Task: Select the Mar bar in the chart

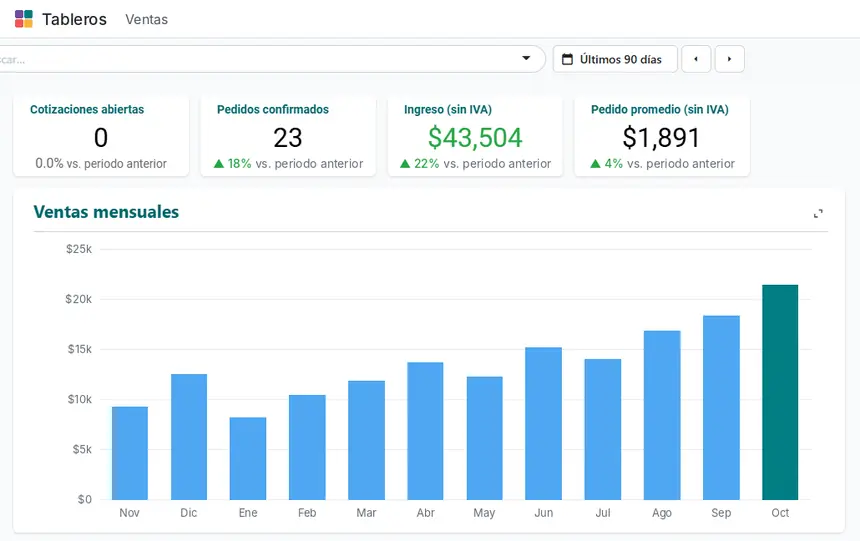Action: tap(366, 440)
